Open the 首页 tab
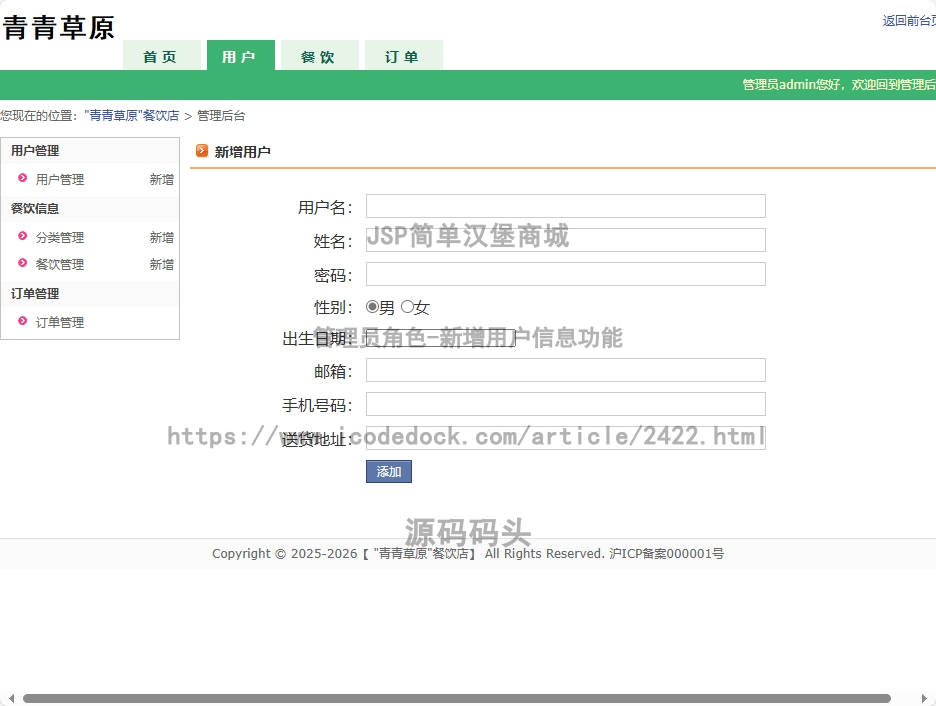This screenshot has height=706, width=936. (x=161, y=56)
